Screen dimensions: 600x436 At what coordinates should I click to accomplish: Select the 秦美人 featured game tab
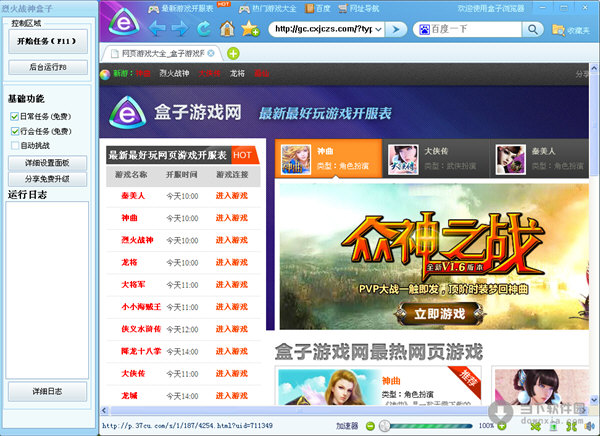(x=540, y=158)
